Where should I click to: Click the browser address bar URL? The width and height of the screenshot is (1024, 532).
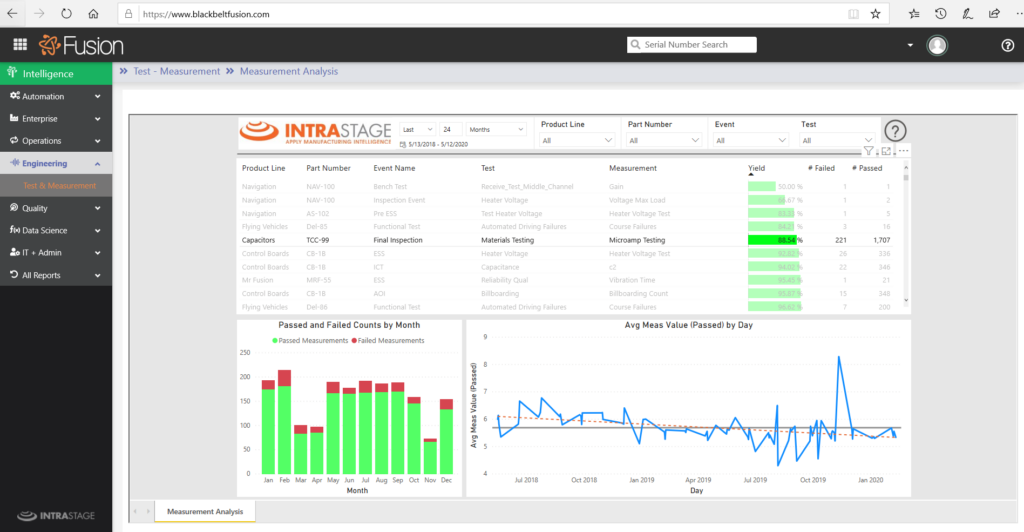pos(206,14)
